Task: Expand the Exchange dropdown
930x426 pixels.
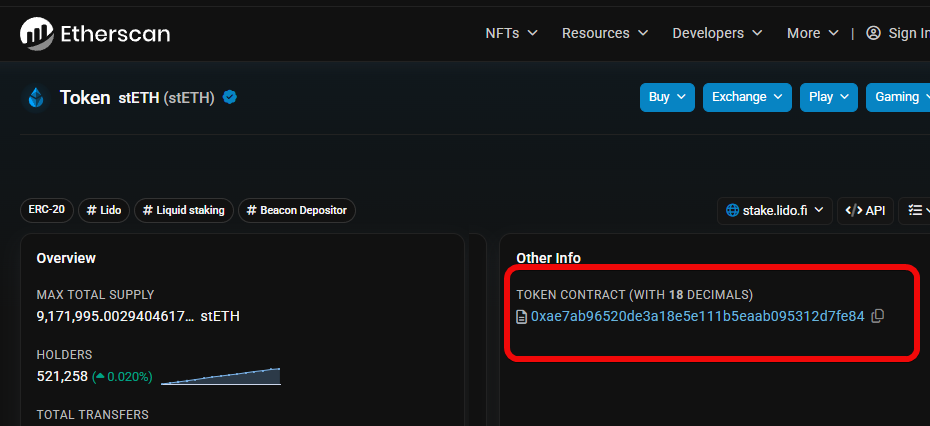Action: [747, 97]
